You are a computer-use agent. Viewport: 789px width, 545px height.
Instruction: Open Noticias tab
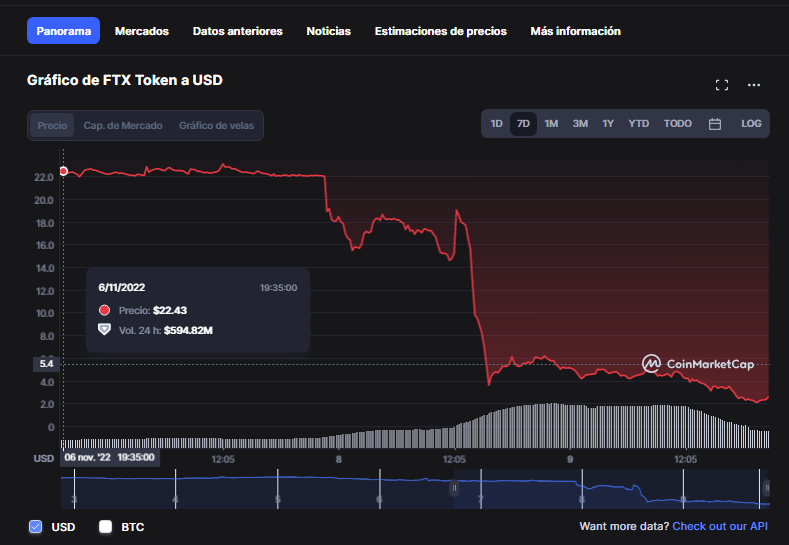(x=329, y=31)
